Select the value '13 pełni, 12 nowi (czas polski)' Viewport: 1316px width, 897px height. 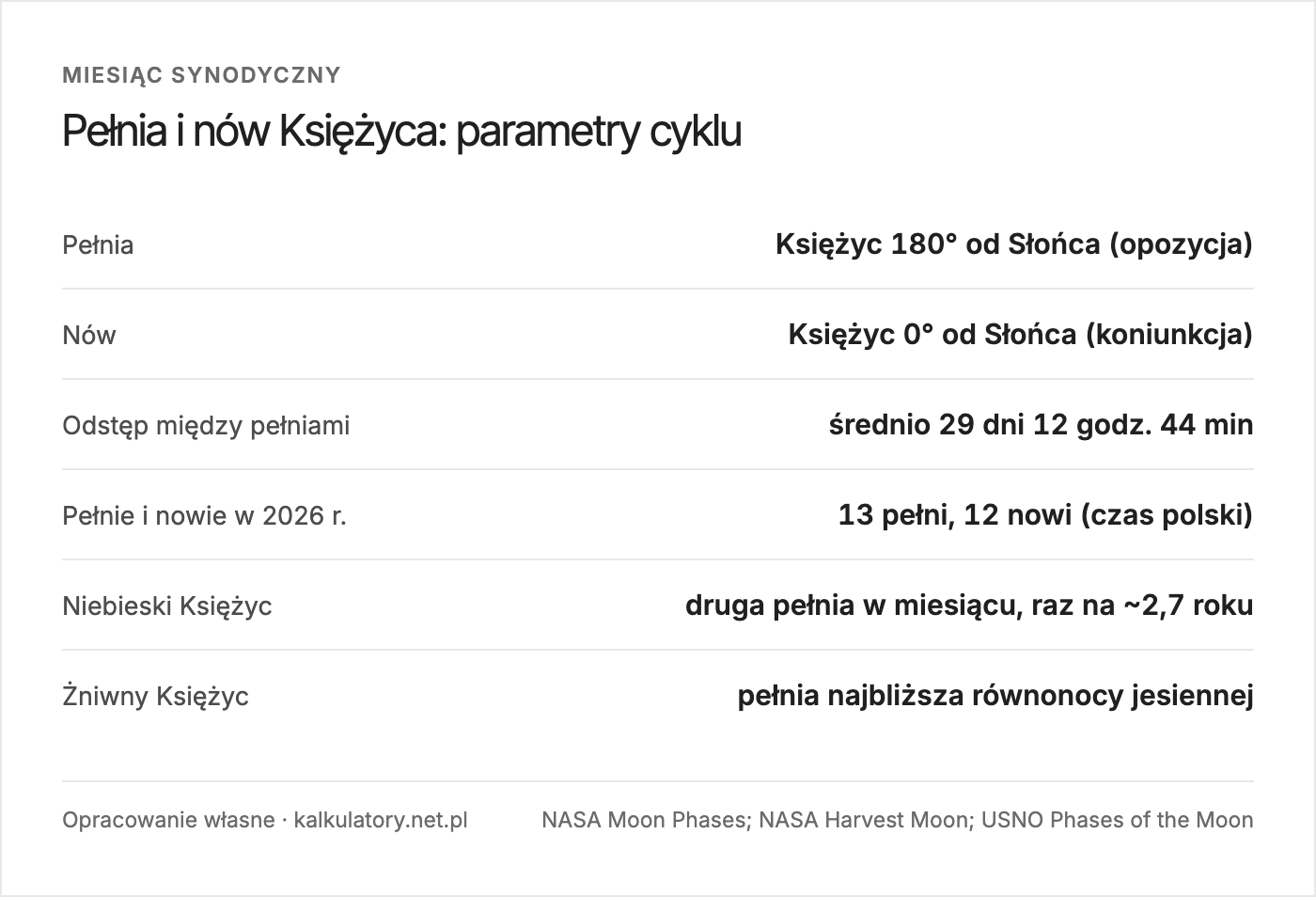pyautogui.click(x=1046, y=515)
